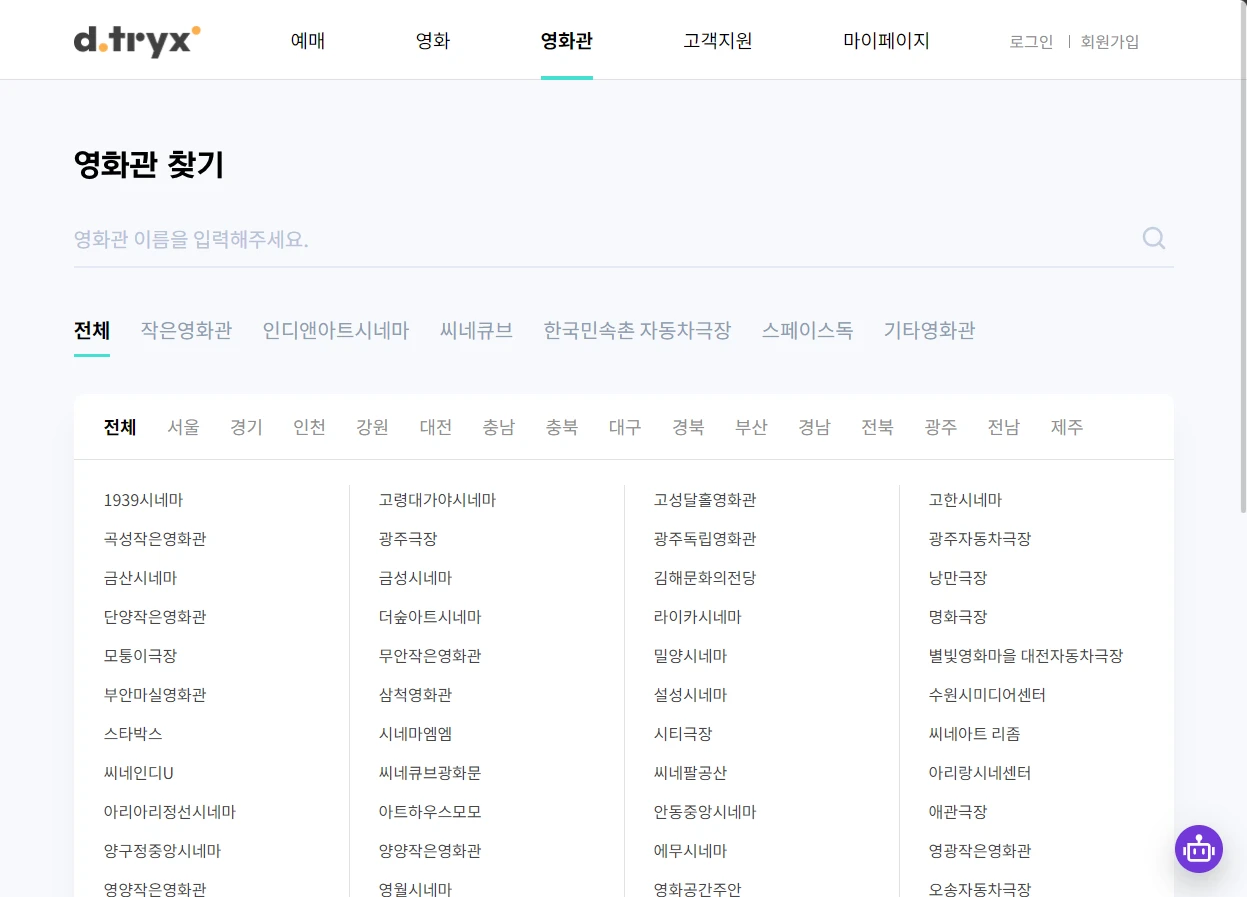Open the 고객지원 menu
The height and width of the screenshot is (897, 1247).
point(718,41)
